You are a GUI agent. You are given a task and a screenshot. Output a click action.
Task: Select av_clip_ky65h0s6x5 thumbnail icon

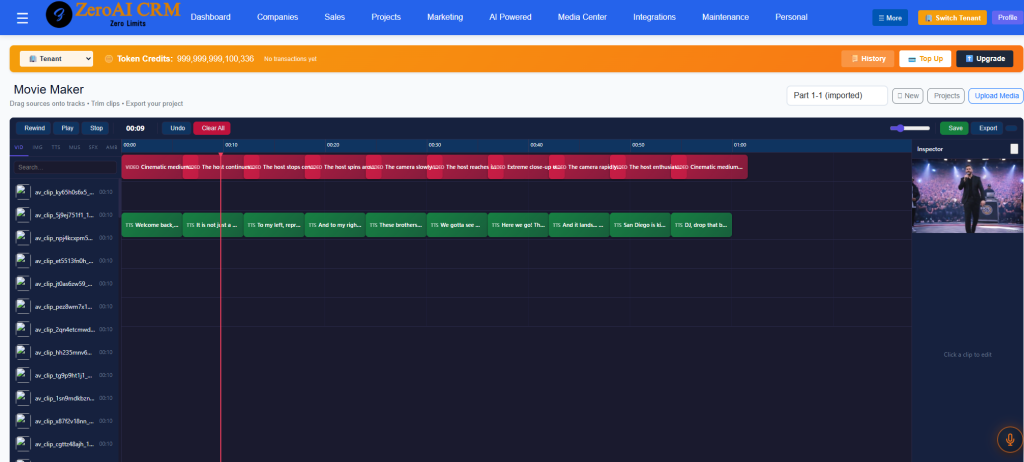23,191
